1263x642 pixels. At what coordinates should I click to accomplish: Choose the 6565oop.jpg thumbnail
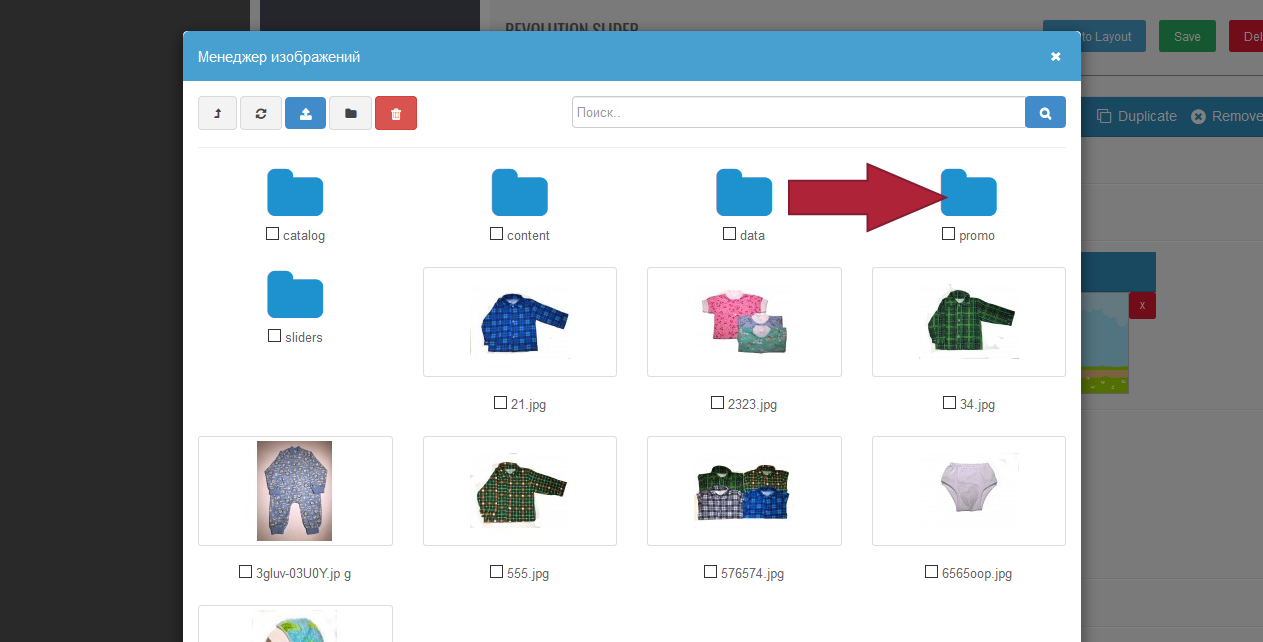pyautogui.click(x=969, y=491)
